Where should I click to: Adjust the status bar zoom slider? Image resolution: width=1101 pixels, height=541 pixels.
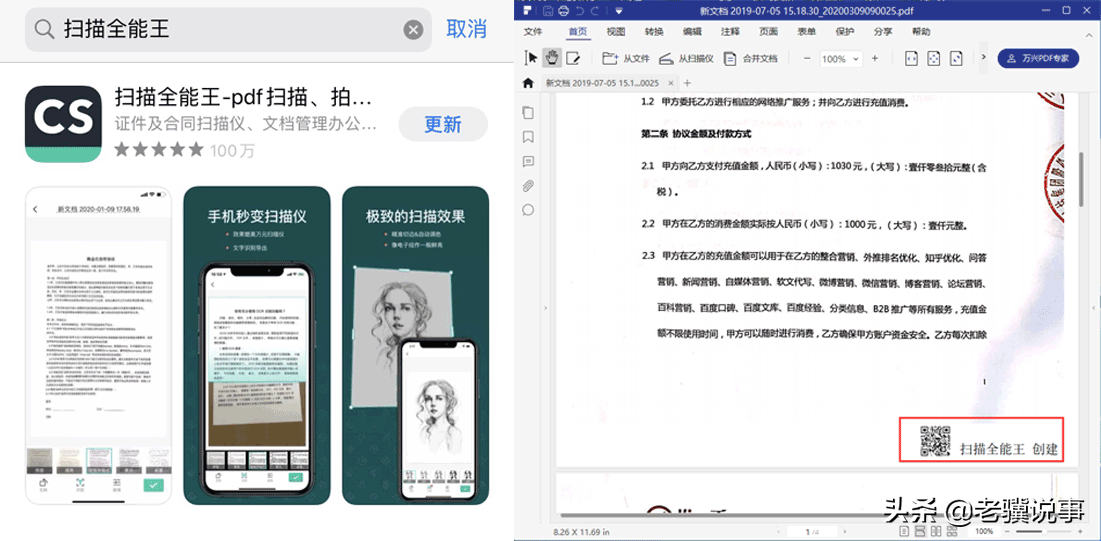(x=1043, y=532)
